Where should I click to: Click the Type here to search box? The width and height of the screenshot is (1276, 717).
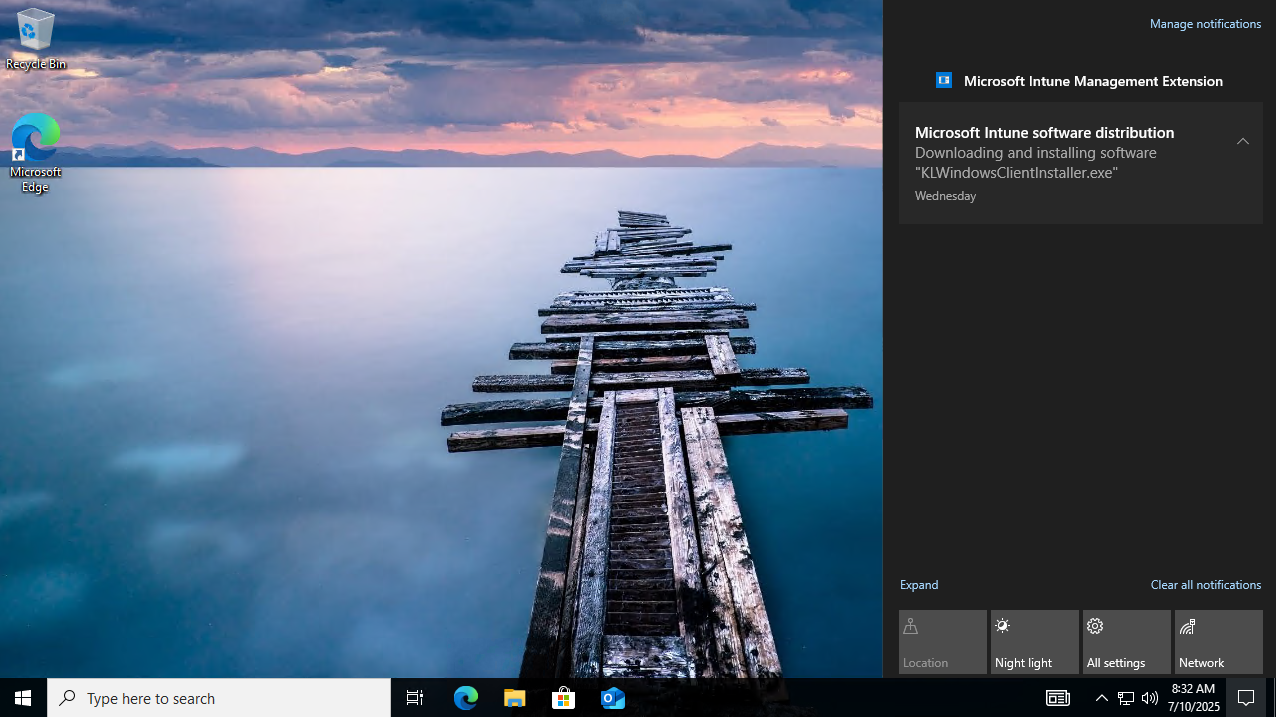click(x=219, y=698)
